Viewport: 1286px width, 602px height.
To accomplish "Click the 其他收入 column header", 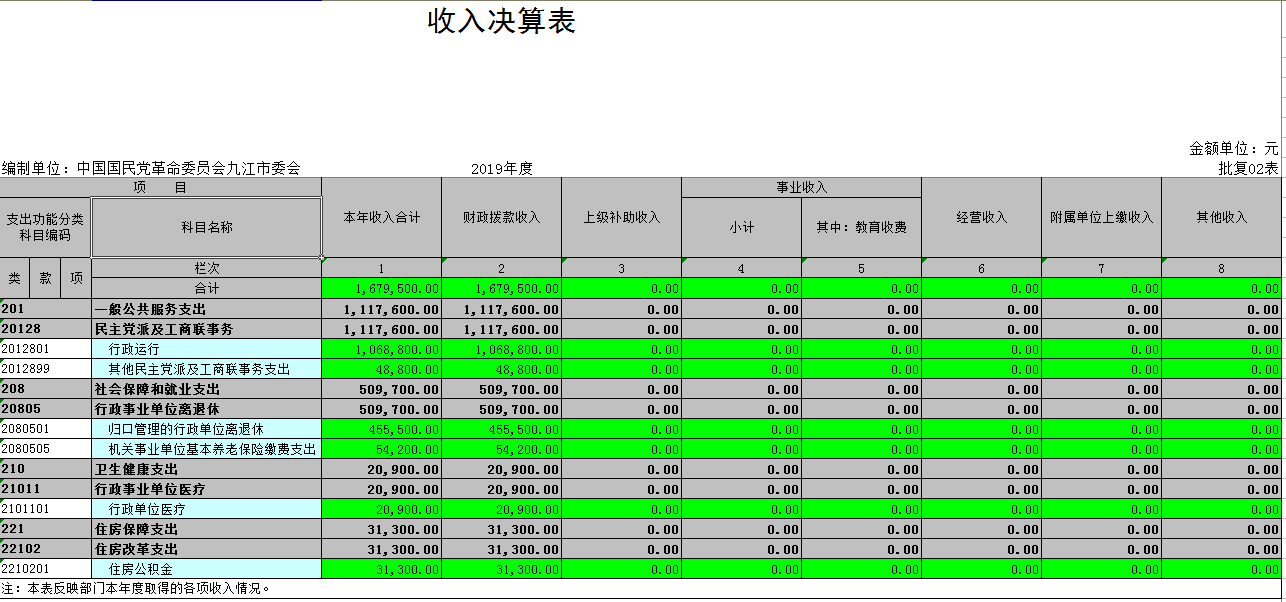I will [x=1221, y=218].
